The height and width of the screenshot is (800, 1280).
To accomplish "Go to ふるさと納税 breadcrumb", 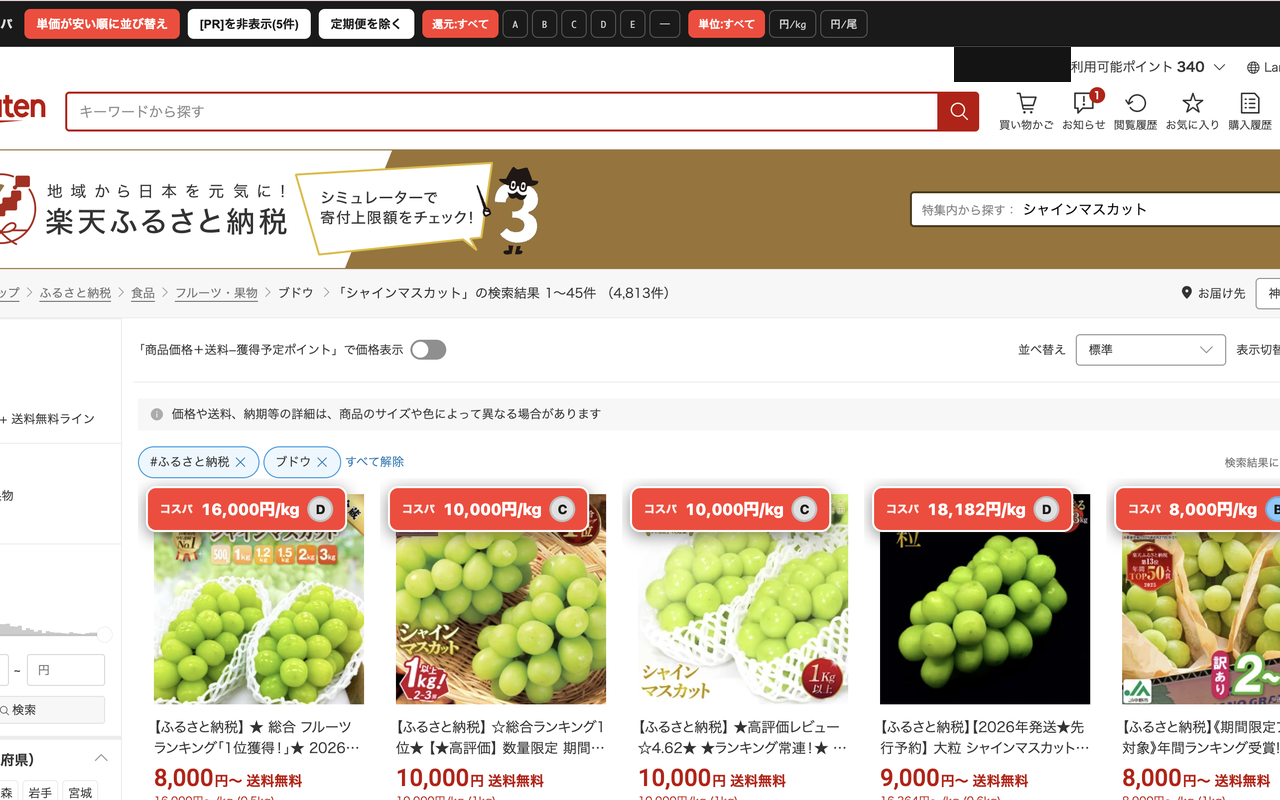I will [76, 293].
